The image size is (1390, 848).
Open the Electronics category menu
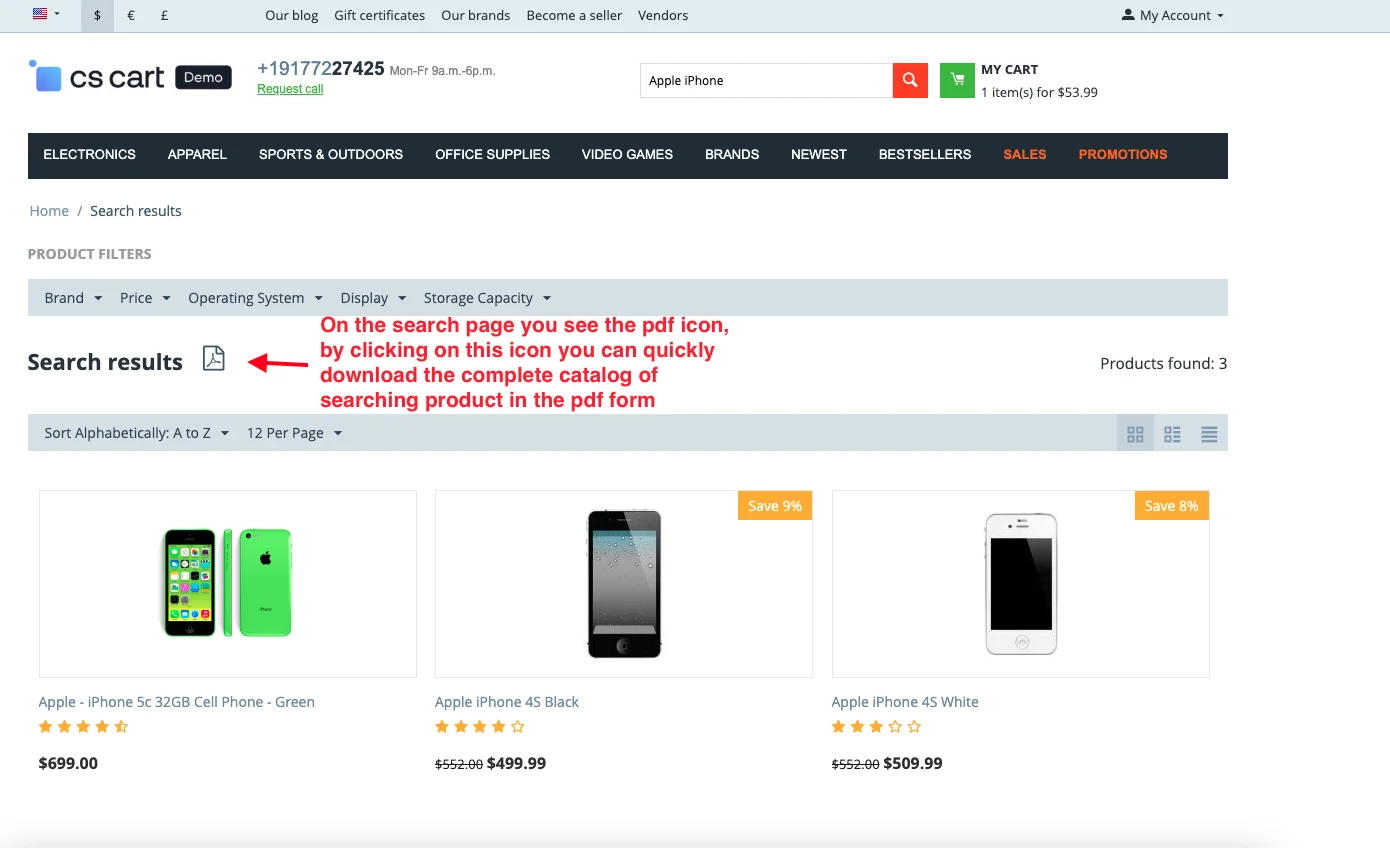(x=89, y=155)
